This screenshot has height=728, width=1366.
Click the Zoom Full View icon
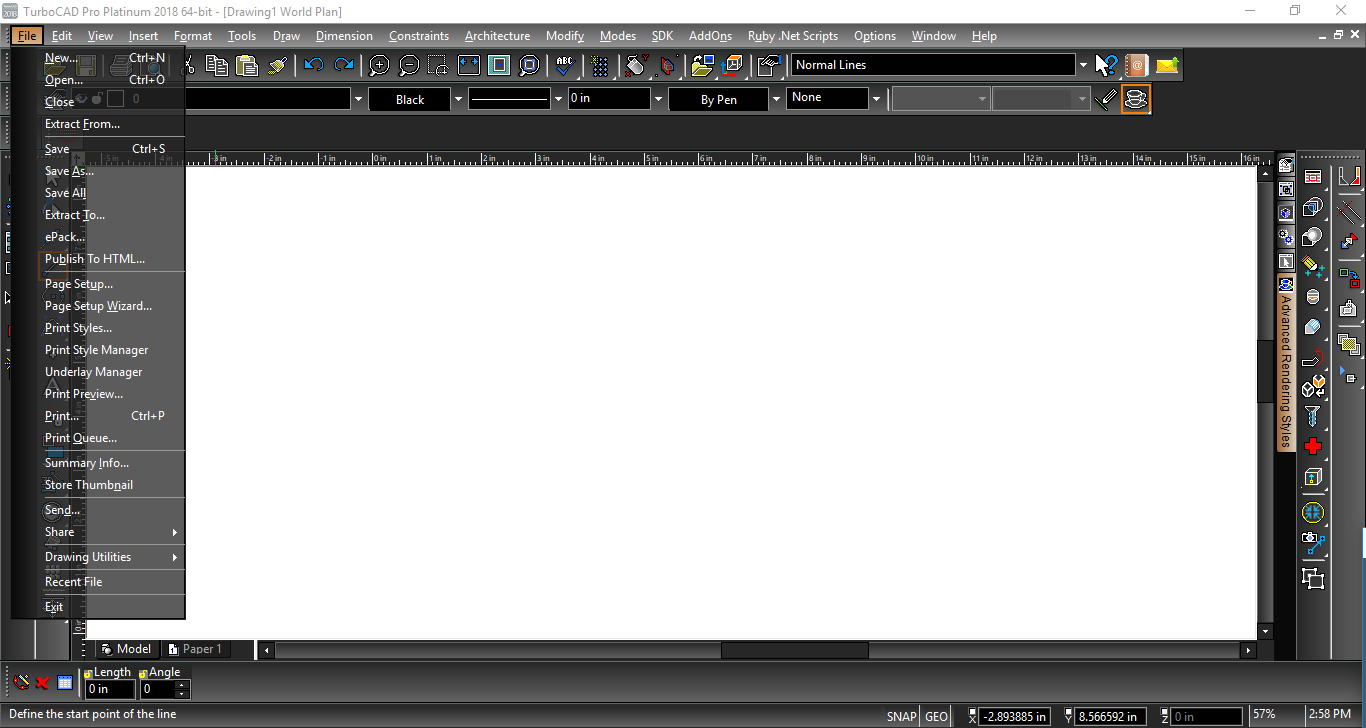coord(499,65)
